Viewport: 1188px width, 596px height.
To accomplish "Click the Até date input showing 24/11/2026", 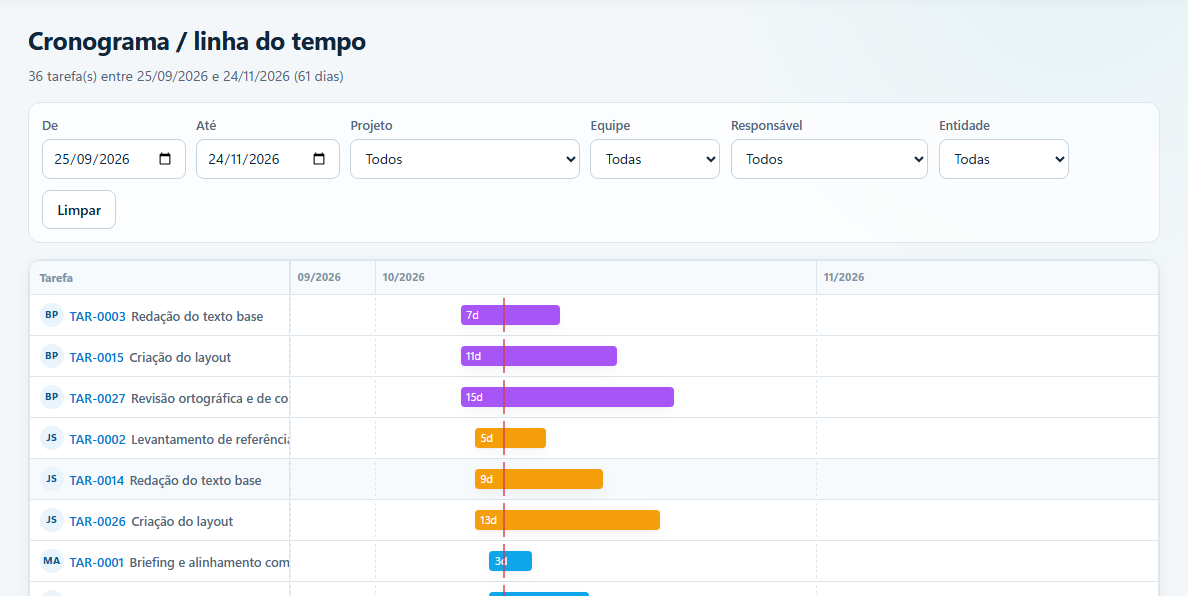I will 267,159.
